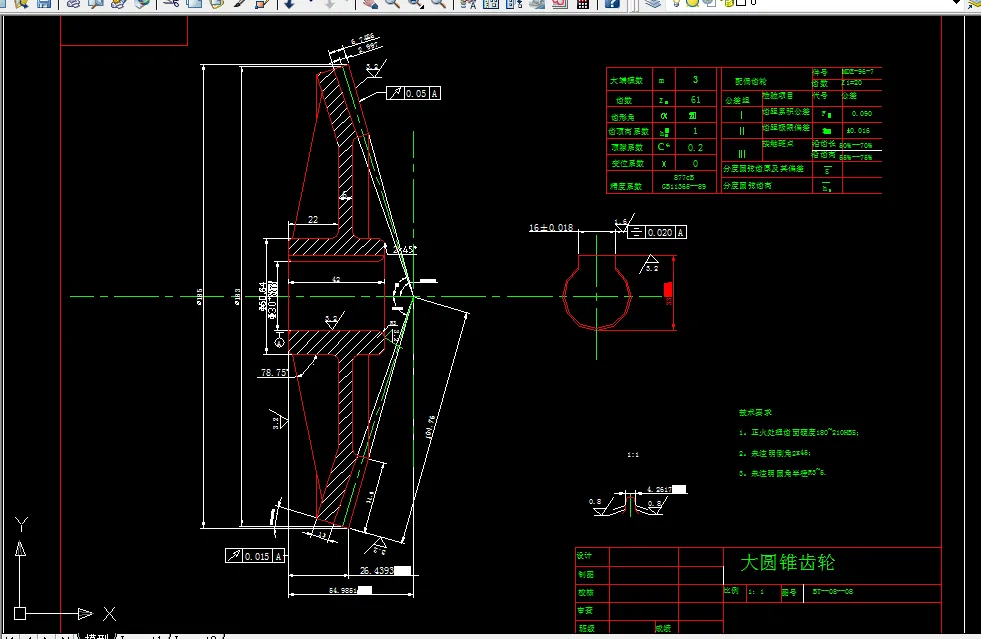The width and height of the screenshot is (981, 639).
Task: Activate the Pan hand tool
Action: (370, 3)
